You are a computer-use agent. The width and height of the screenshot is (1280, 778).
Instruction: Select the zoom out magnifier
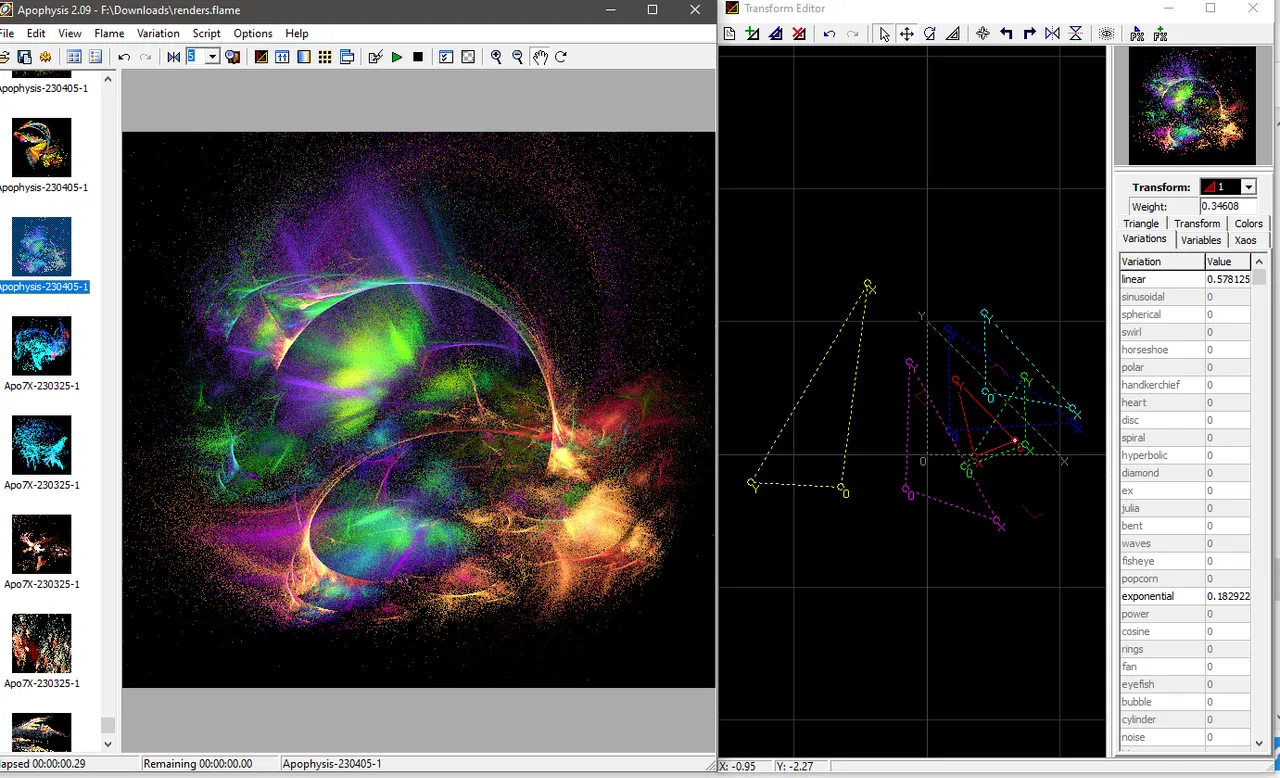[x=518, y=57]
